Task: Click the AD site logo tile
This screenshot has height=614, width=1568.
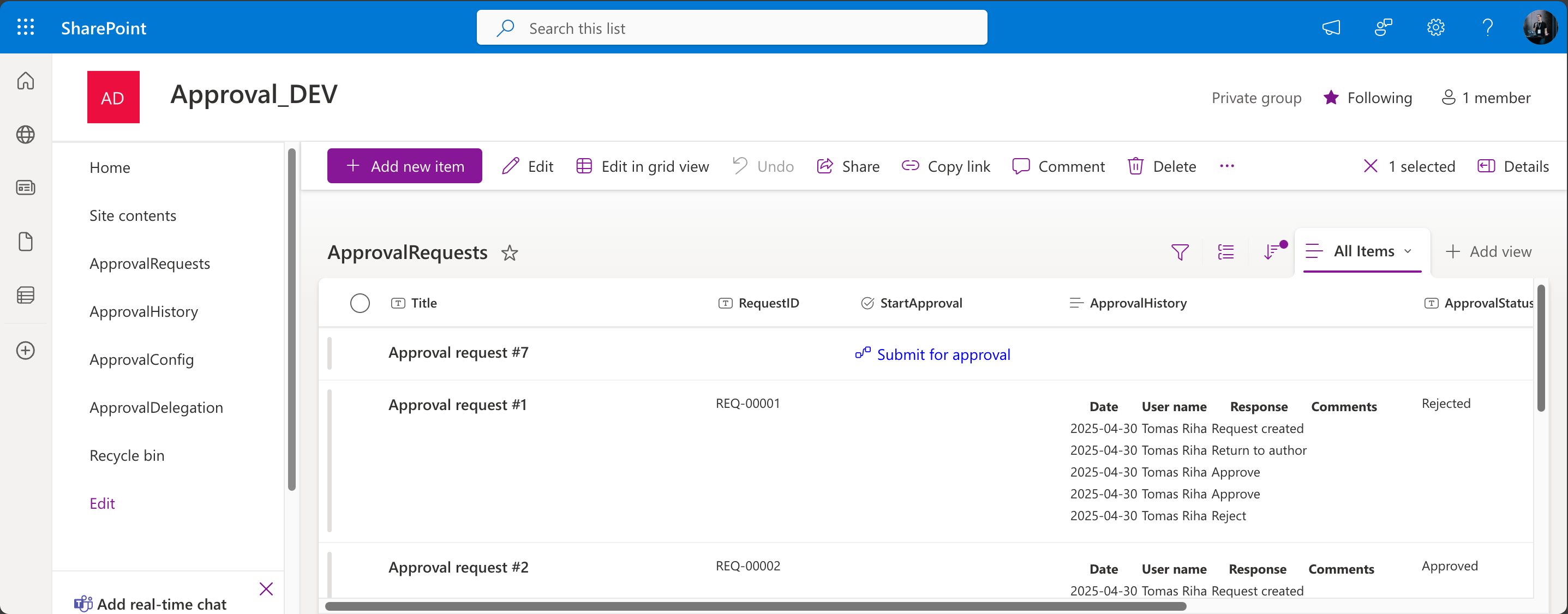Action: [x=113, y=97]
